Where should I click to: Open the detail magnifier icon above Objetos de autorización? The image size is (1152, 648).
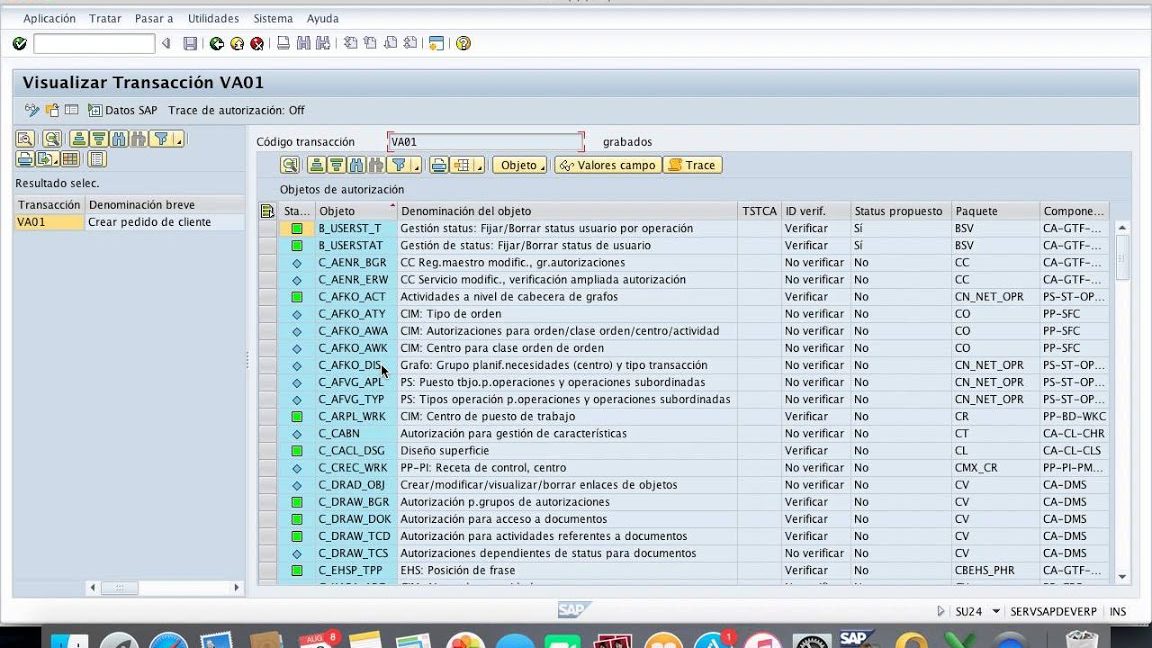pyautogui.click(x=289, y=165)
